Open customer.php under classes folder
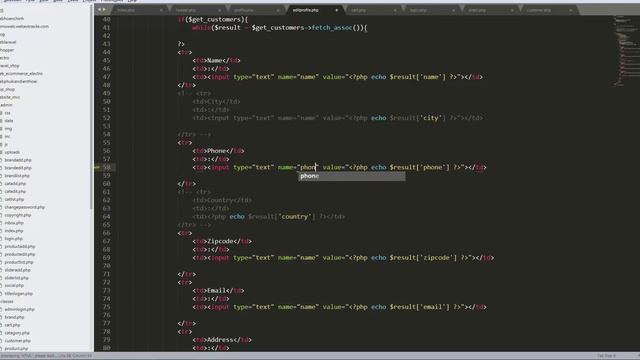Screen dimensions: 640x360 tap(18, 341)
